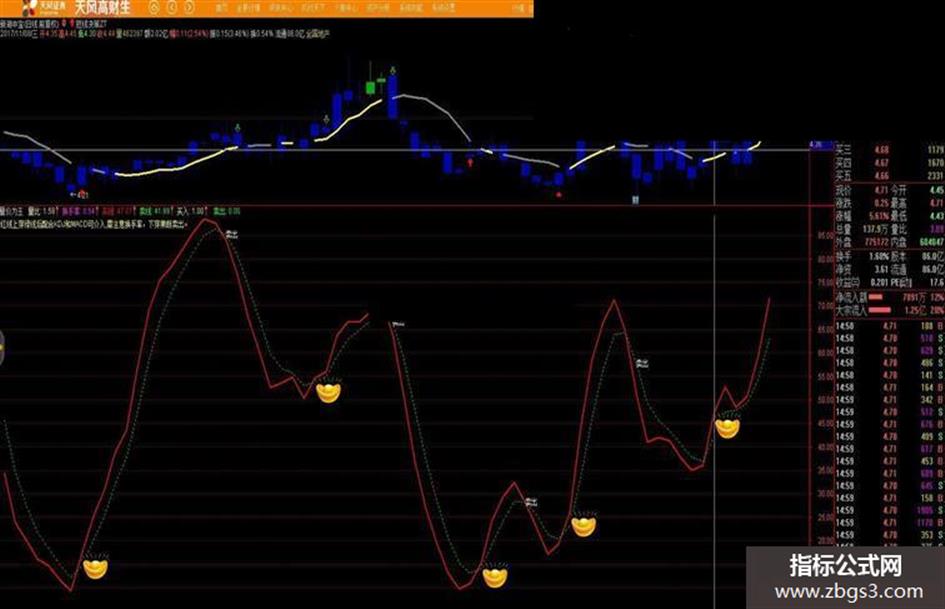
Task: Click the sell marker on the small central bump
Action: pos(531,502)
